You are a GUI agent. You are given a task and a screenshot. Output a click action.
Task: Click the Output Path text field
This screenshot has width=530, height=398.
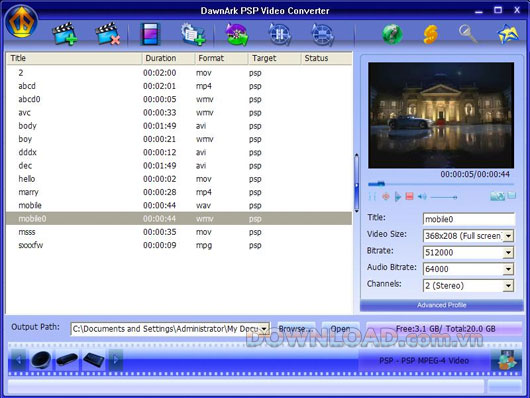[165, 329]
